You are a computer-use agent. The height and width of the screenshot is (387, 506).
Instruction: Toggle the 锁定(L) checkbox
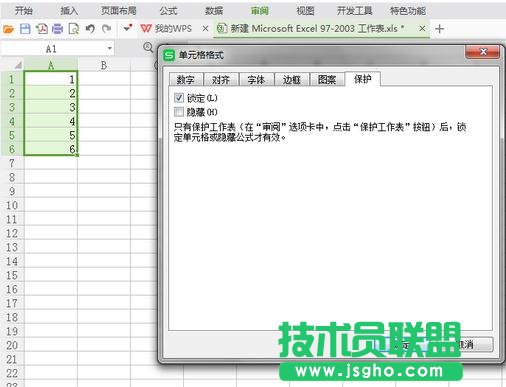coord(179,98)
